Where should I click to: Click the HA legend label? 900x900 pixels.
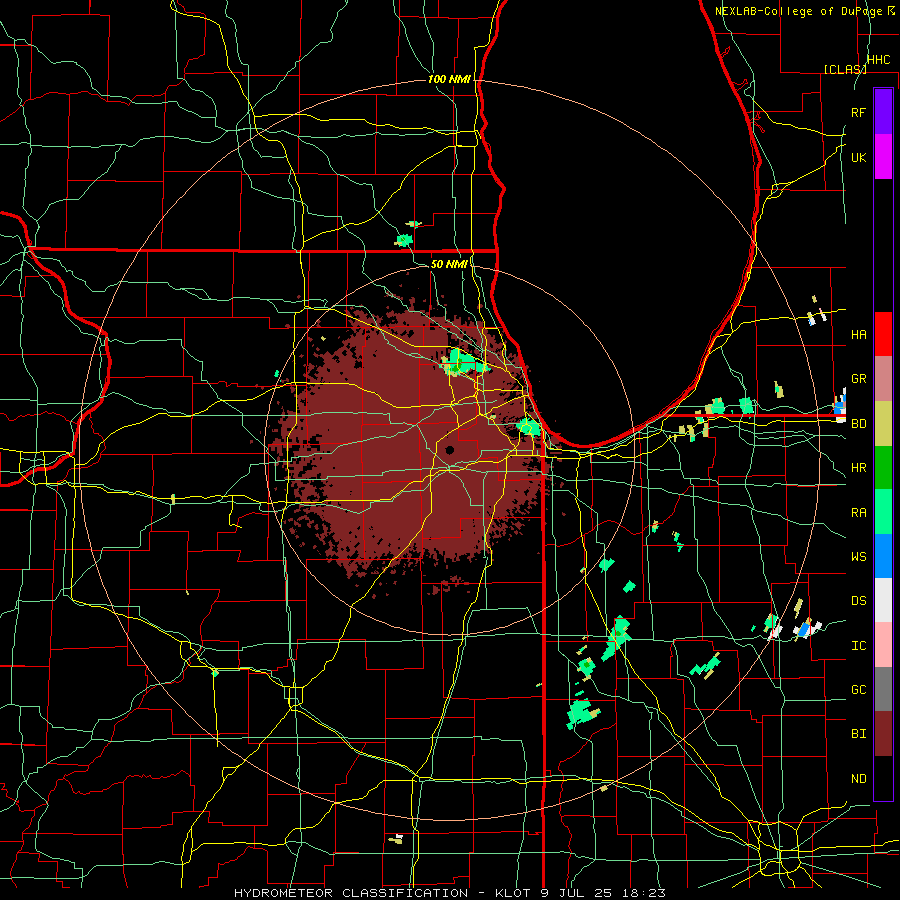(859, 335)
